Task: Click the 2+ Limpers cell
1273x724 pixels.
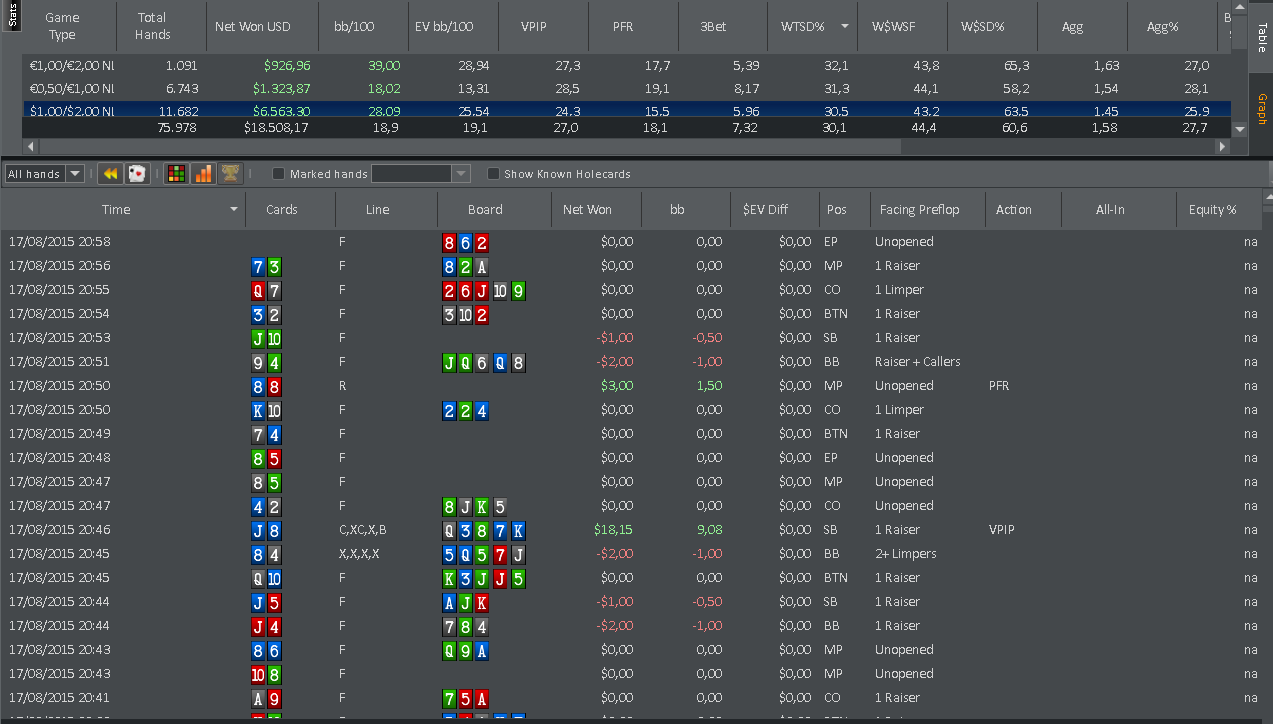Action: point(905,554)
